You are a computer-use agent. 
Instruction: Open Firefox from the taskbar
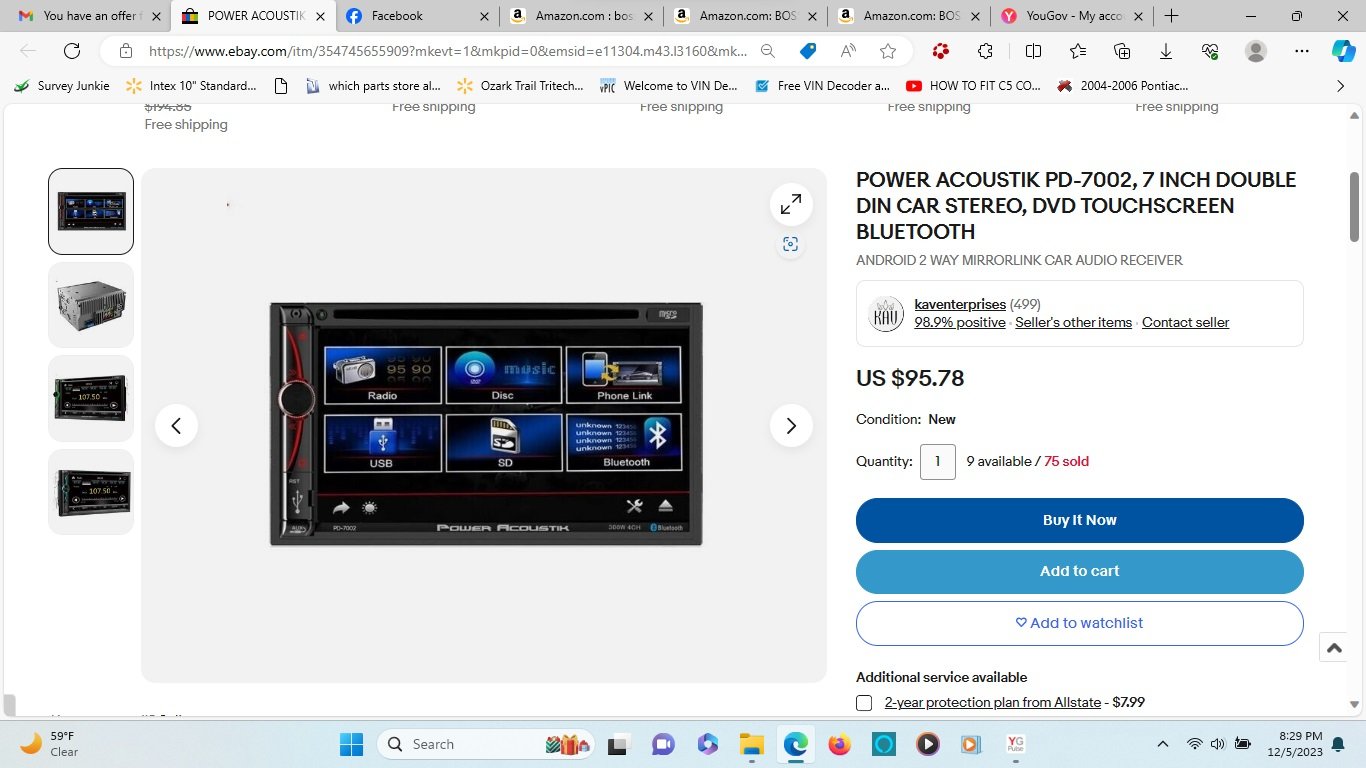coord(839,744)
